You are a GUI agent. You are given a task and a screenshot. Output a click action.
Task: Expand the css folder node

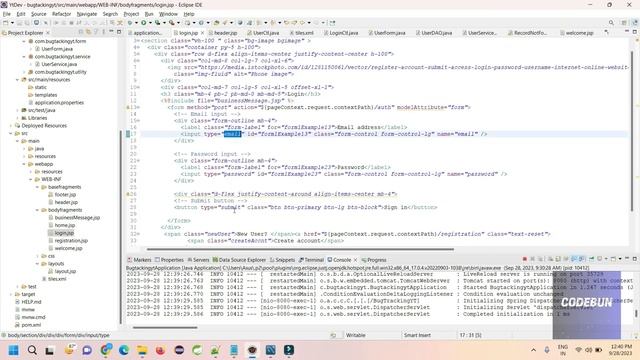[x=38, y=256]
